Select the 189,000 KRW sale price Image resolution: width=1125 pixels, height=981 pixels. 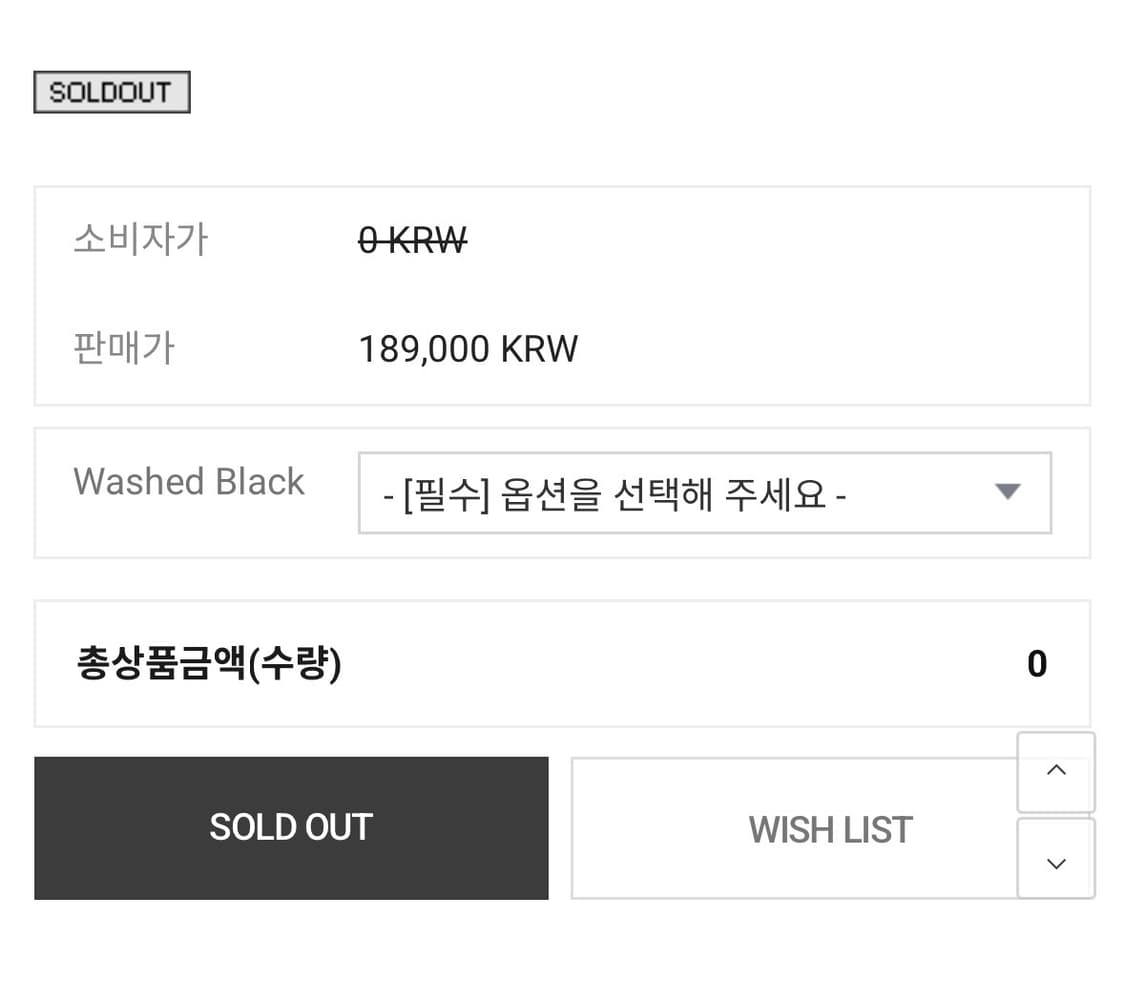468,348
